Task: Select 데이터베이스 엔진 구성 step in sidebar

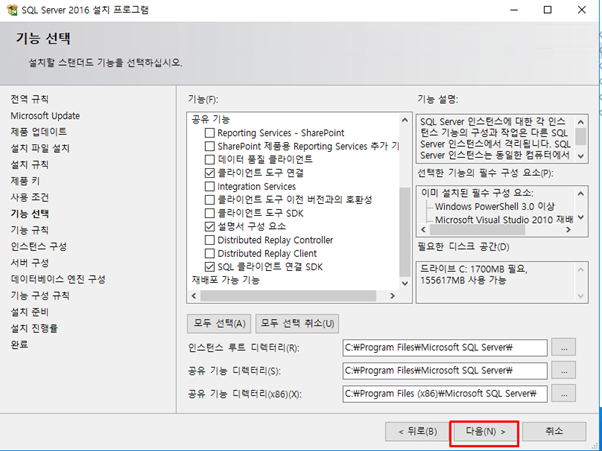Action: click(58, 279)
